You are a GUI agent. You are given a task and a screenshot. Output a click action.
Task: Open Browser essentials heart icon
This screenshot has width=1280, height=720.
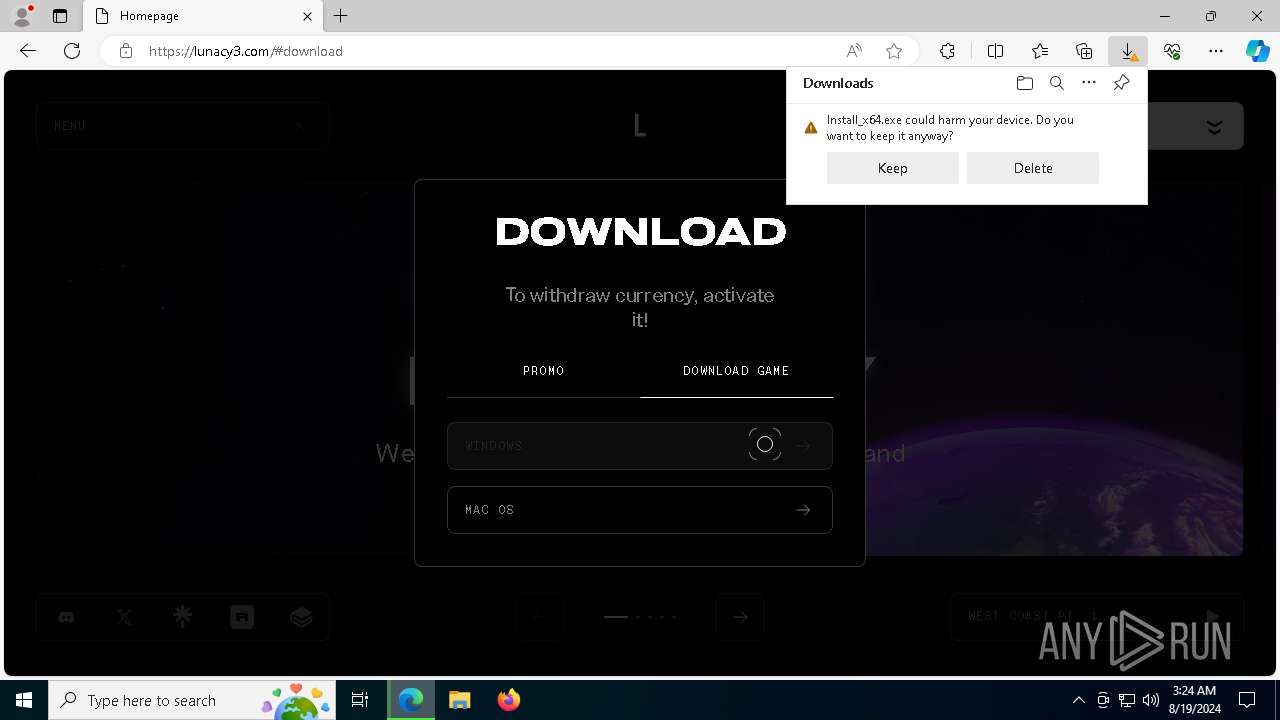coord(1172,51)
